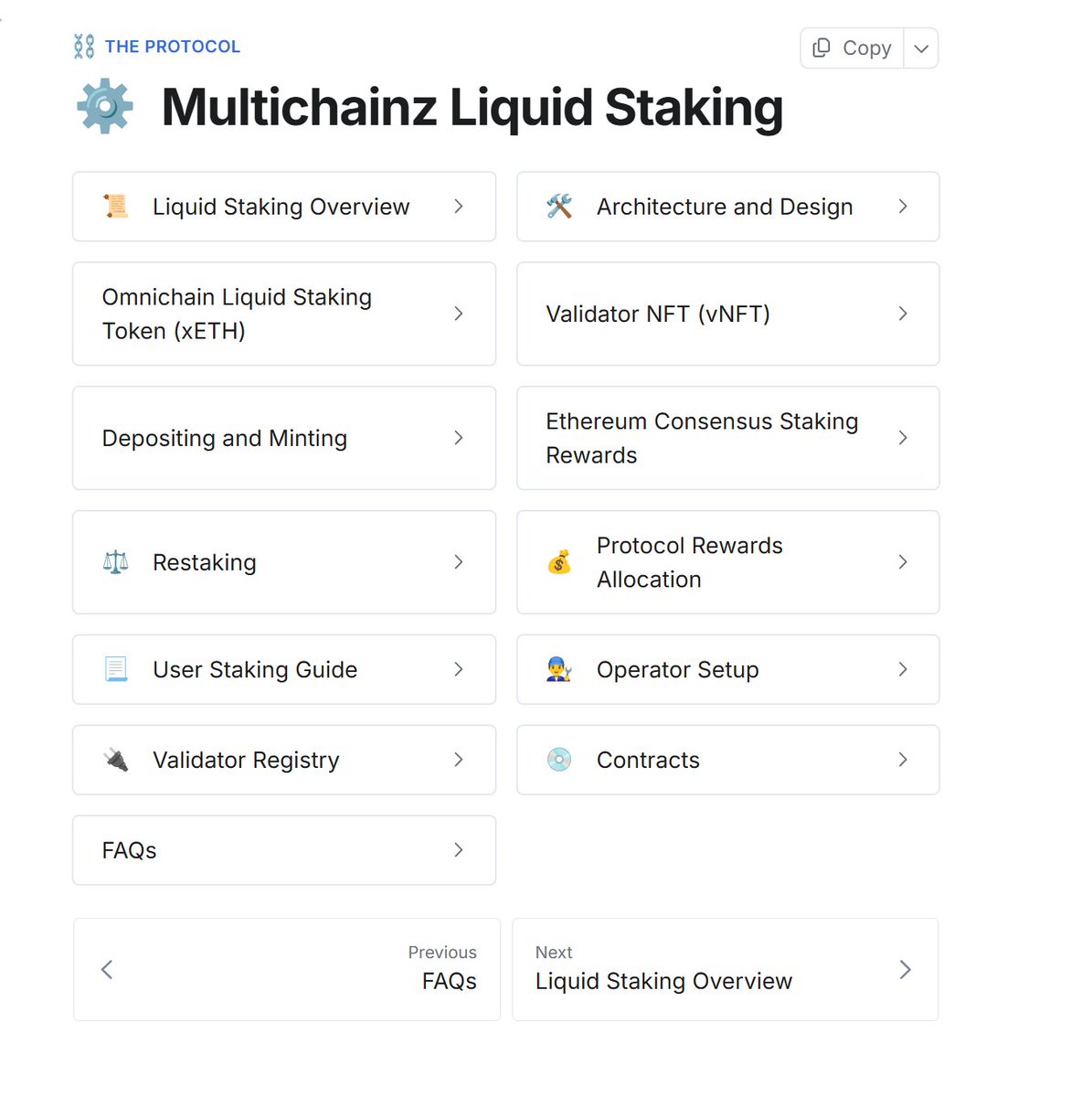
Task: Open the Depositing and Minting page
Action: coord(284,438)
